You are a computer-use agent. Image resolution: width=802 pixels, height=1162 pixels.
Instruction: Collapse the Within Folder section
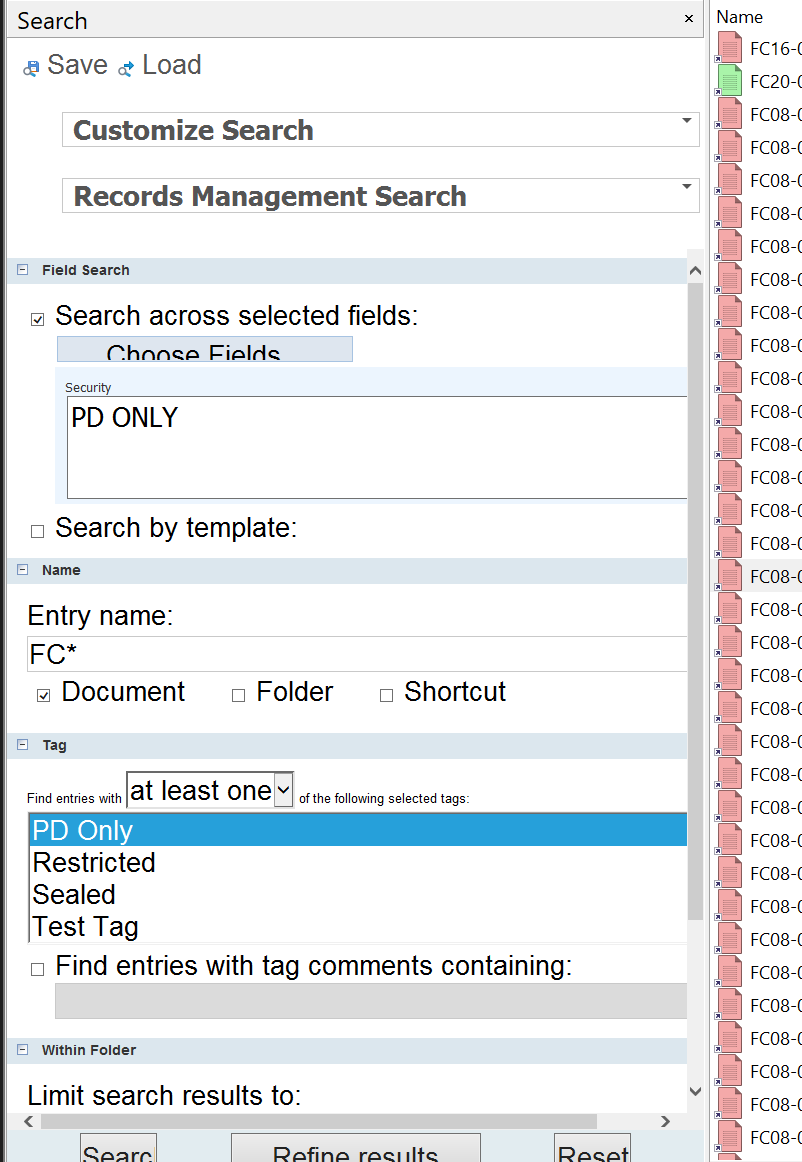coord(22,1050)
